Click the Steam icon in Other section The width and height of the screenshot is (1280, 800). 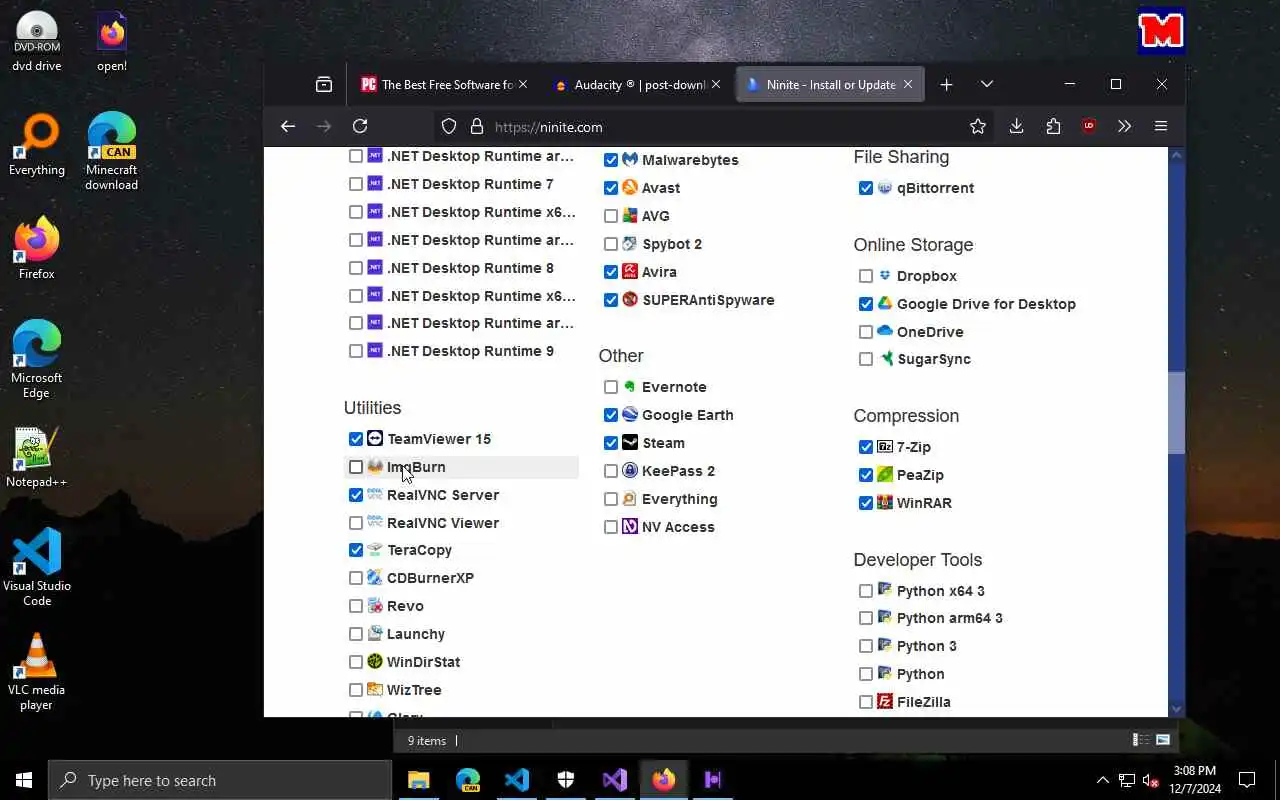(x=630, y=443)
